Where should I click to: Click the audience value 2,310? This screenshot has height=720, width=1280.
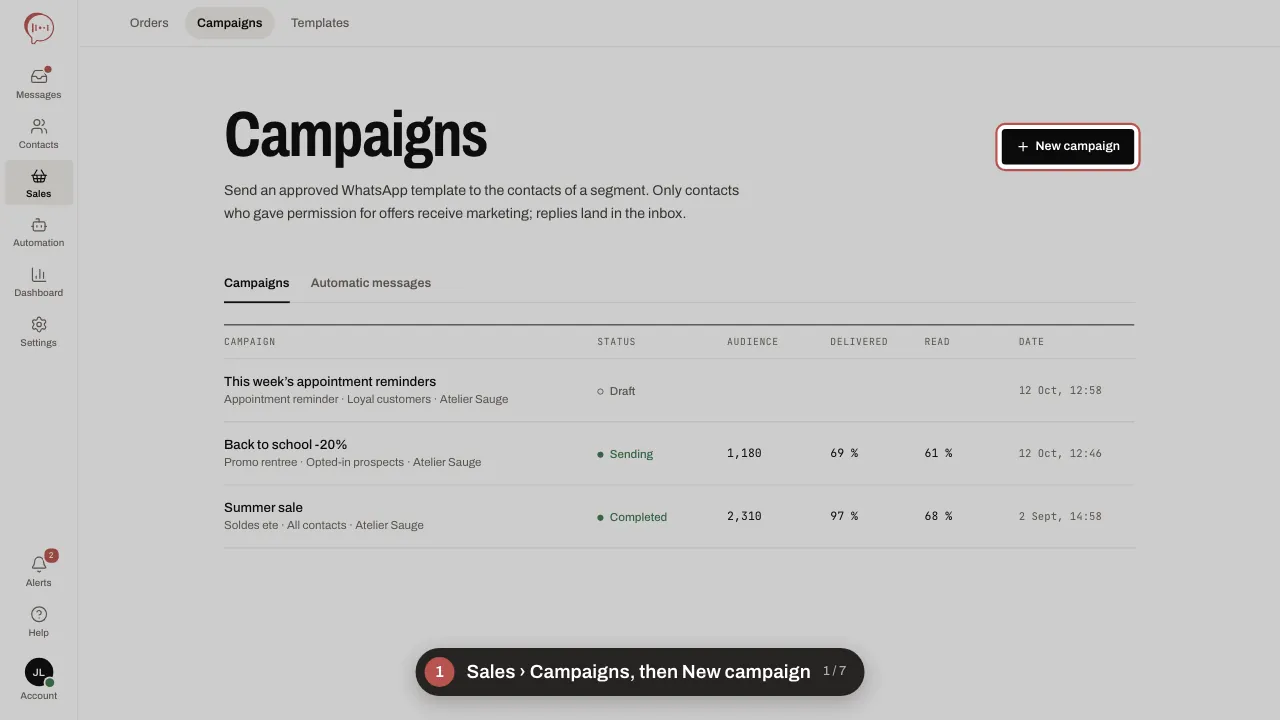(744, 516)
